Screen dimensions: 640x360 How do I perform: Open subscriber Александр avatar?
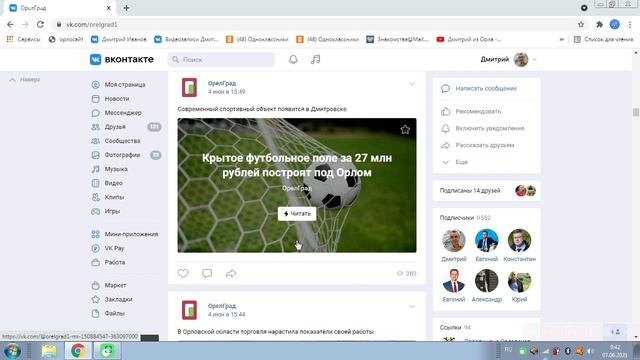[487, 280]
